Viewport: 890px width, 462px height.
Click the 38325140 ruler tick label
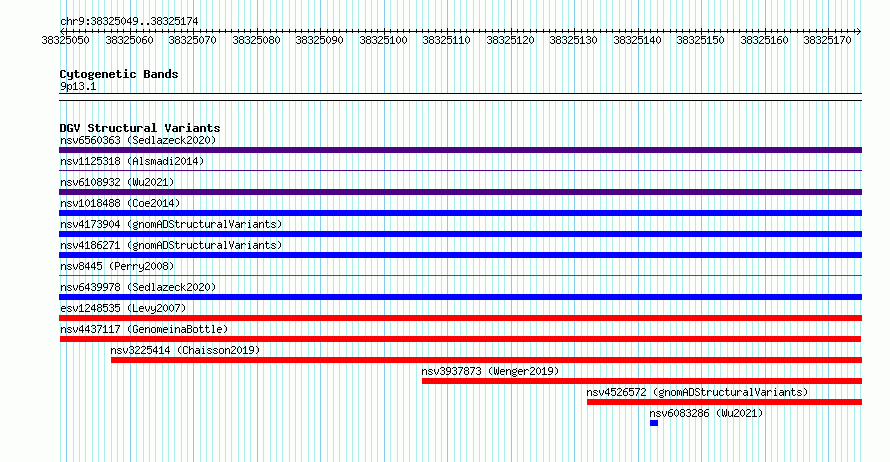point(637,40)
